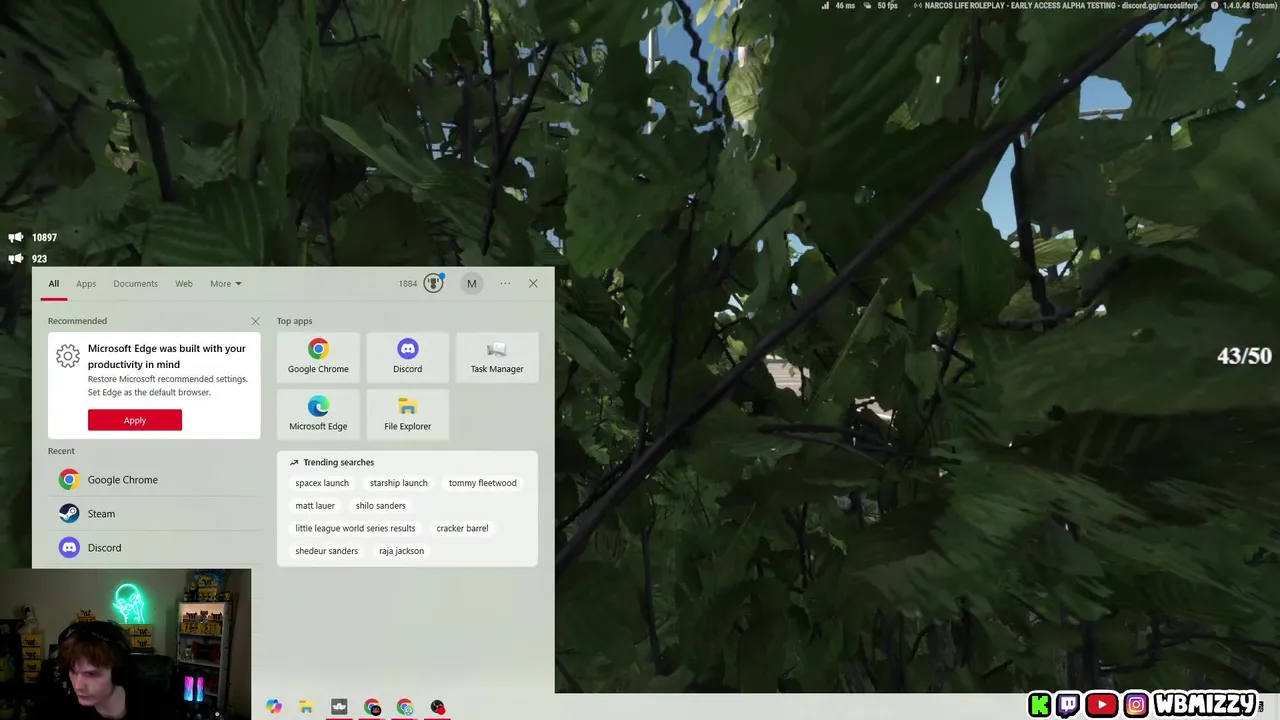Switch to the Apps tab
1280x720 pixels.
pyautogui.click(x=86, y=283)
